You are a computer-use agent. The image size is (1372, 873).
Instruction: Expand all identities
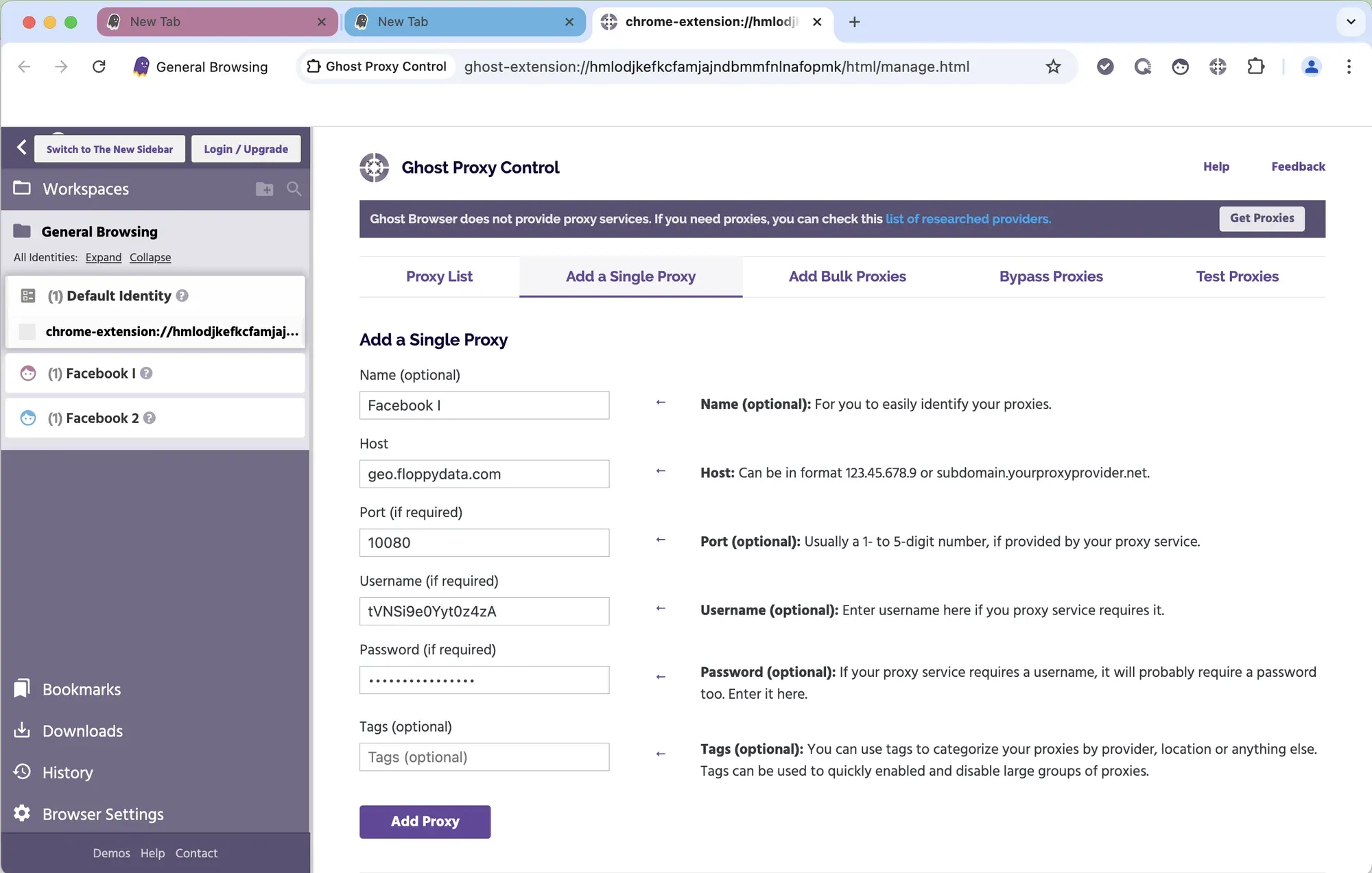click(x=103, y=257)
